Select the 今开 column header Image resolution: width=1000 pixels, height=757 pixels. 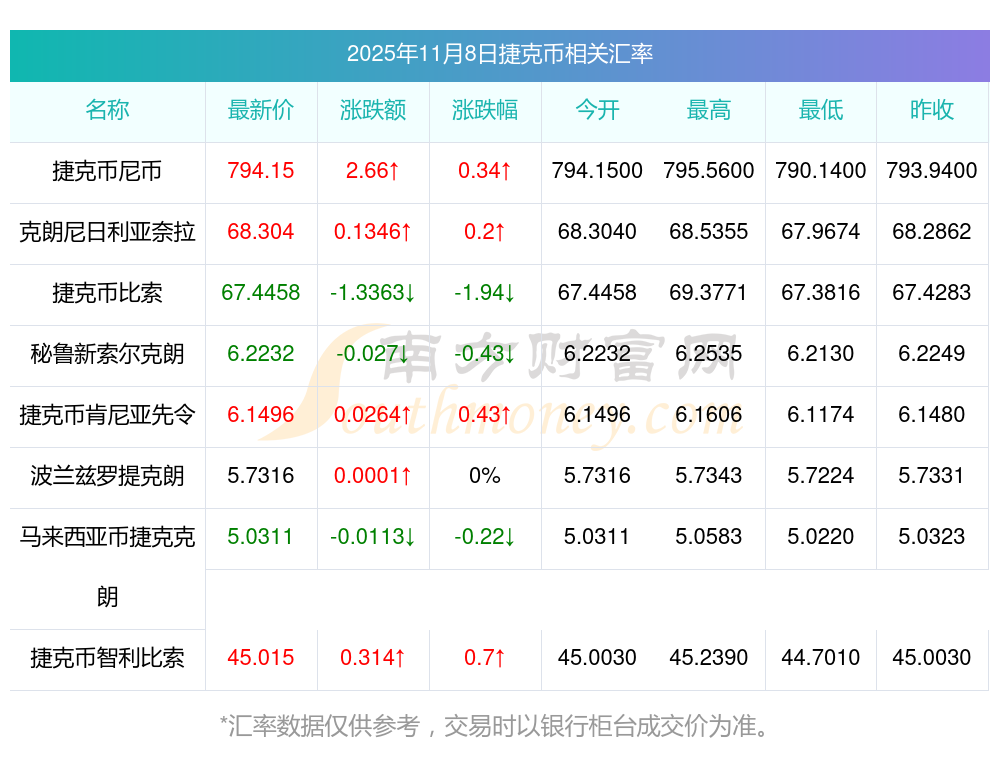(597, 110)
